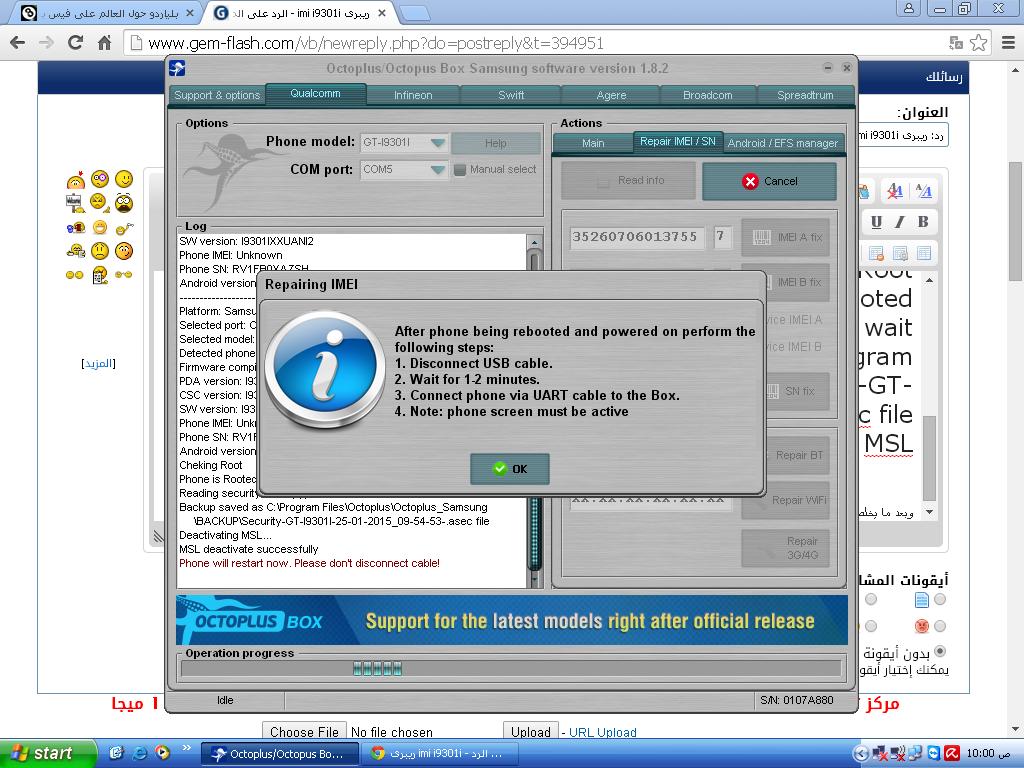Viewport: 1024px width, 768px height.
Task: Click the Italic button in forum editor
Action: point(899,222)
